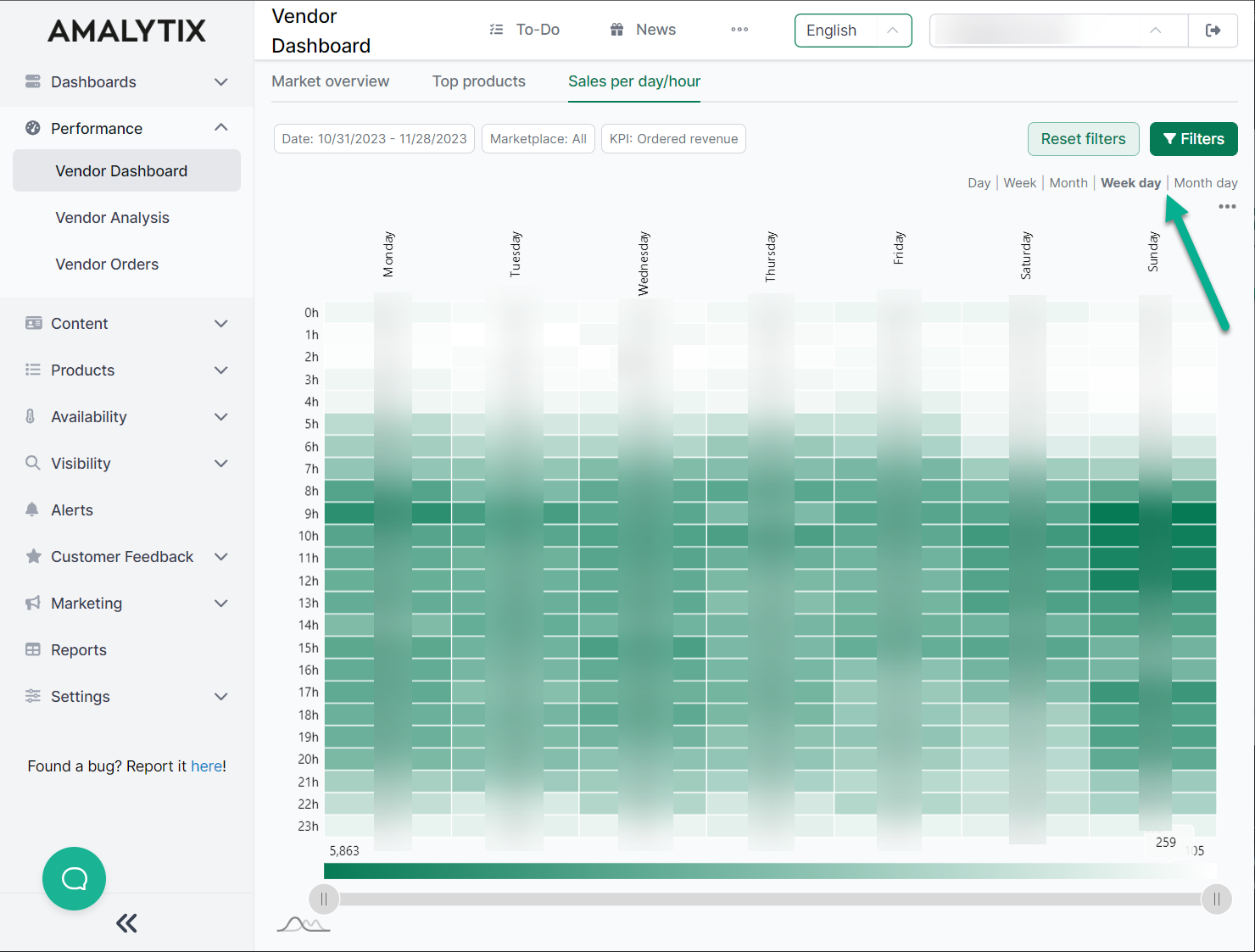This screenshot has height=952, width=1255.
Task: Switch to Top products tab
Action: (479, 81)
